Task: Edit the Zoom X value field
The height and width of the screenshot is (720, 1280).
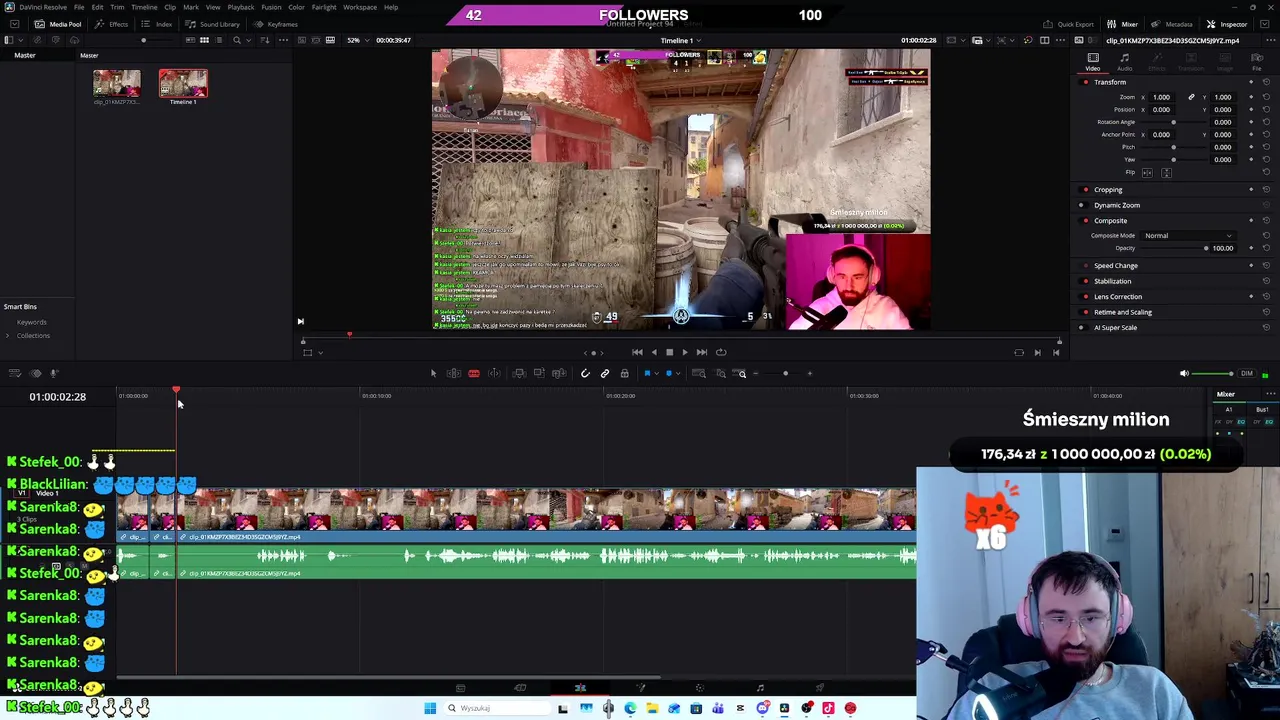Action: (x=1162, y=97)
